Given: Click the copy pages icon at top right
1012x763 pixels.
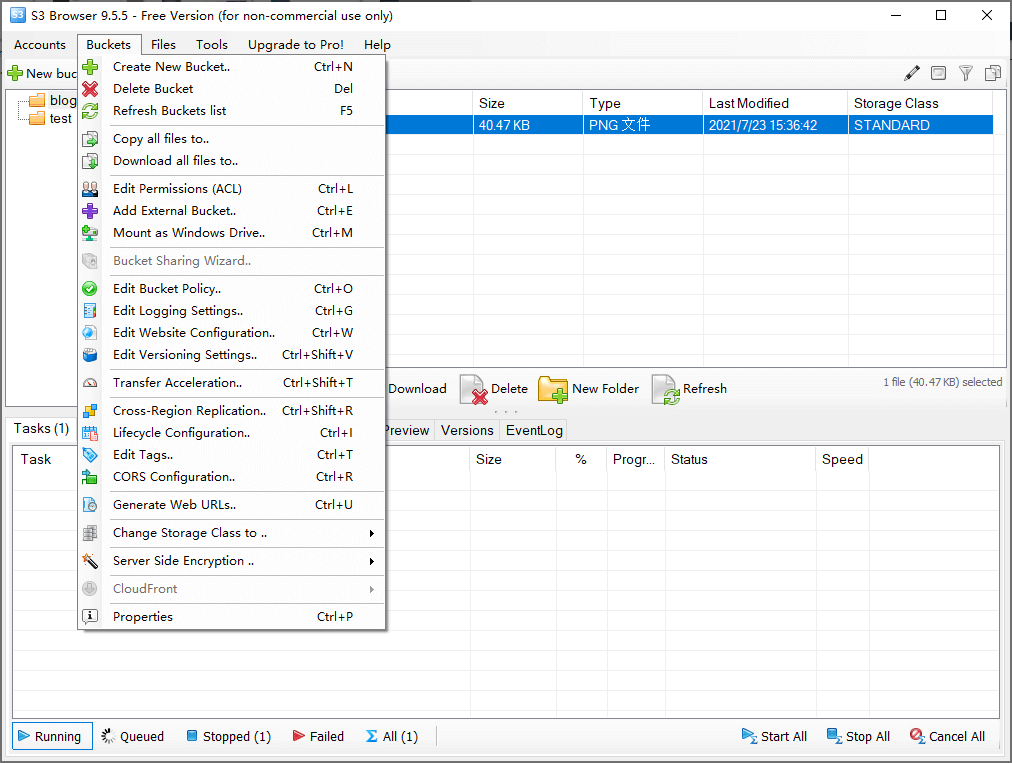Looking at the screenshot, I should pos(993,73).
